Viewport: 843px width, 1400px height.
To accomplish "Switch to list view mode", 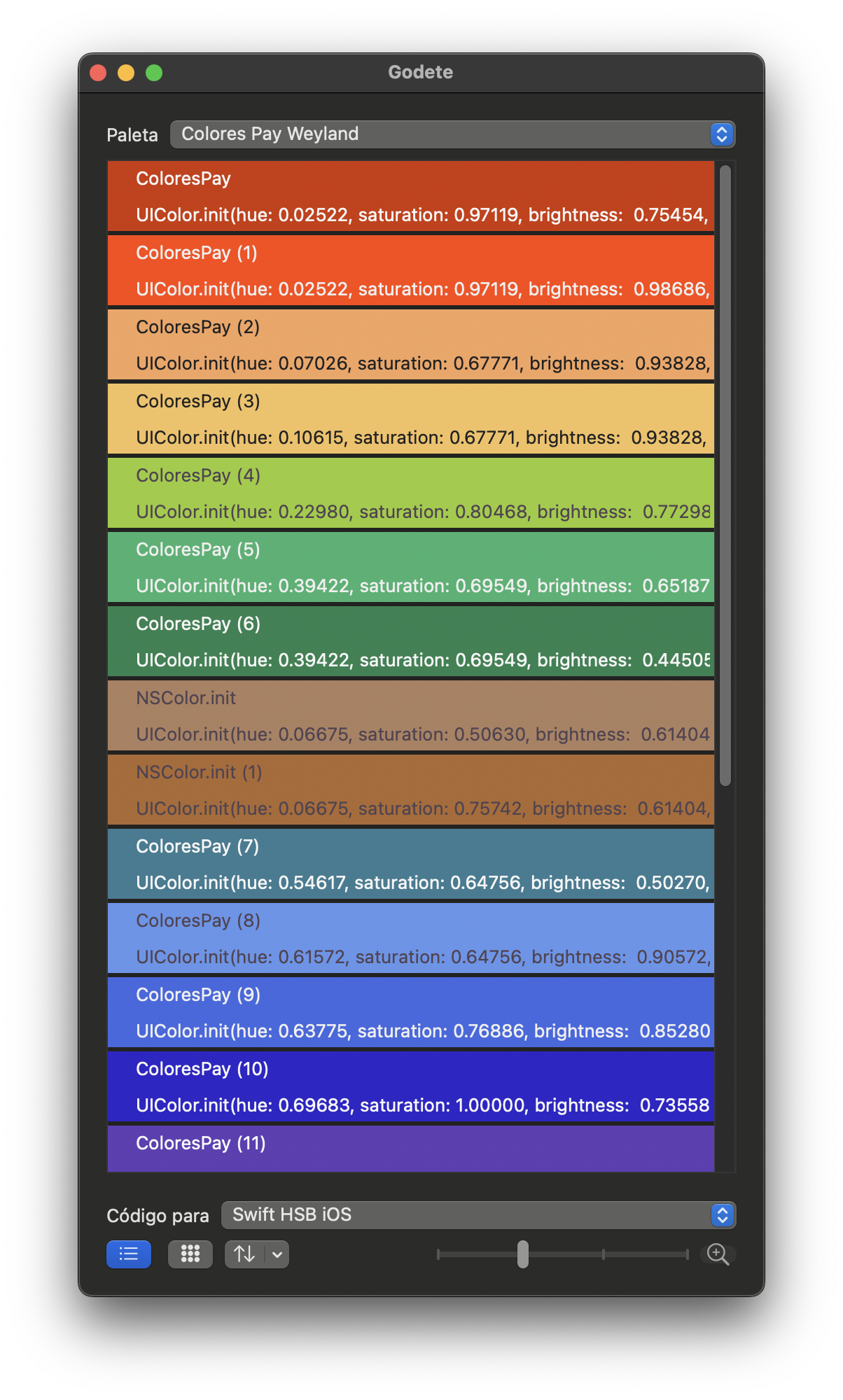I will click(x=128, y=1254).
